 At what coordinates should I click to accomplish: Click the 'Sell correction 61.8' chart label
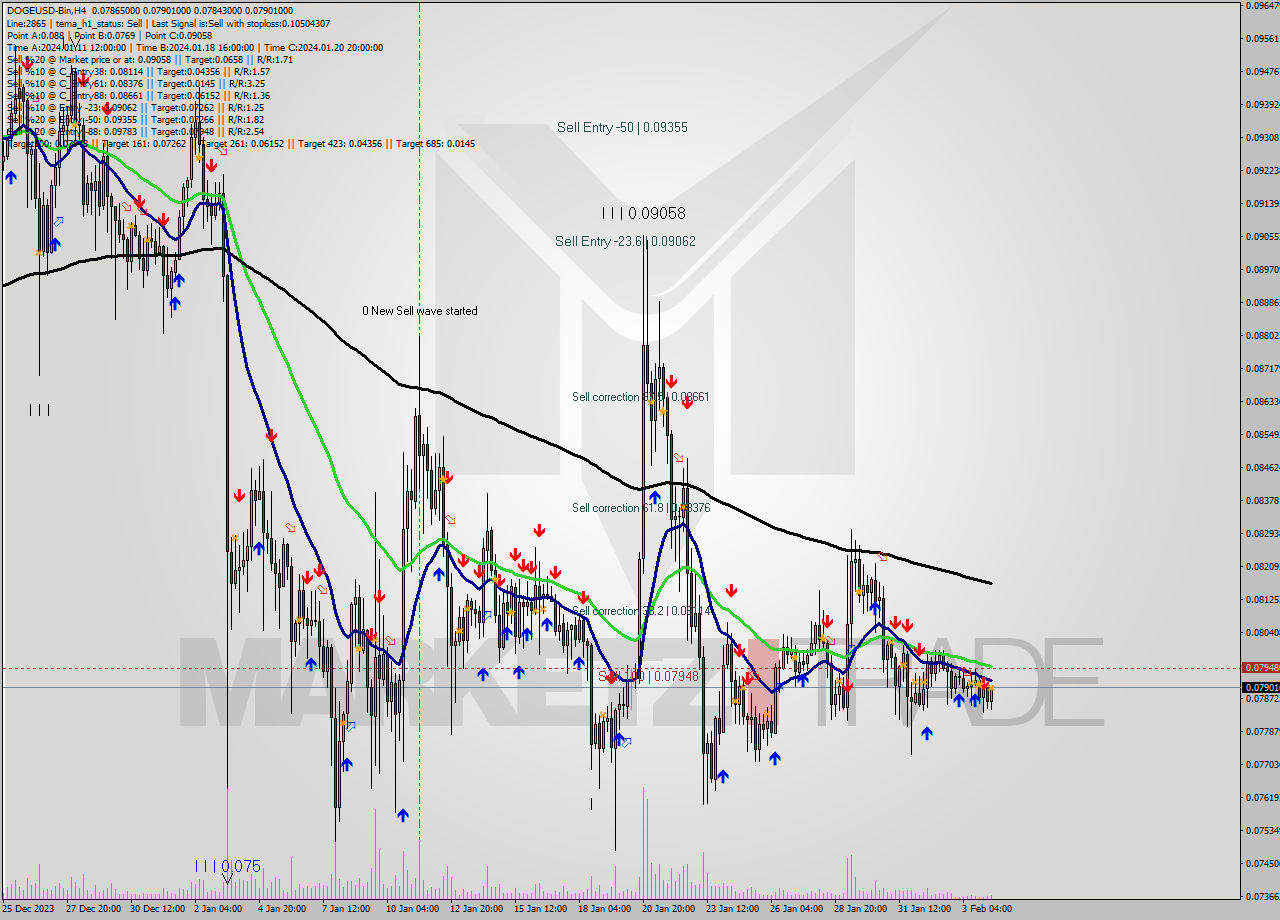(641, 508)
